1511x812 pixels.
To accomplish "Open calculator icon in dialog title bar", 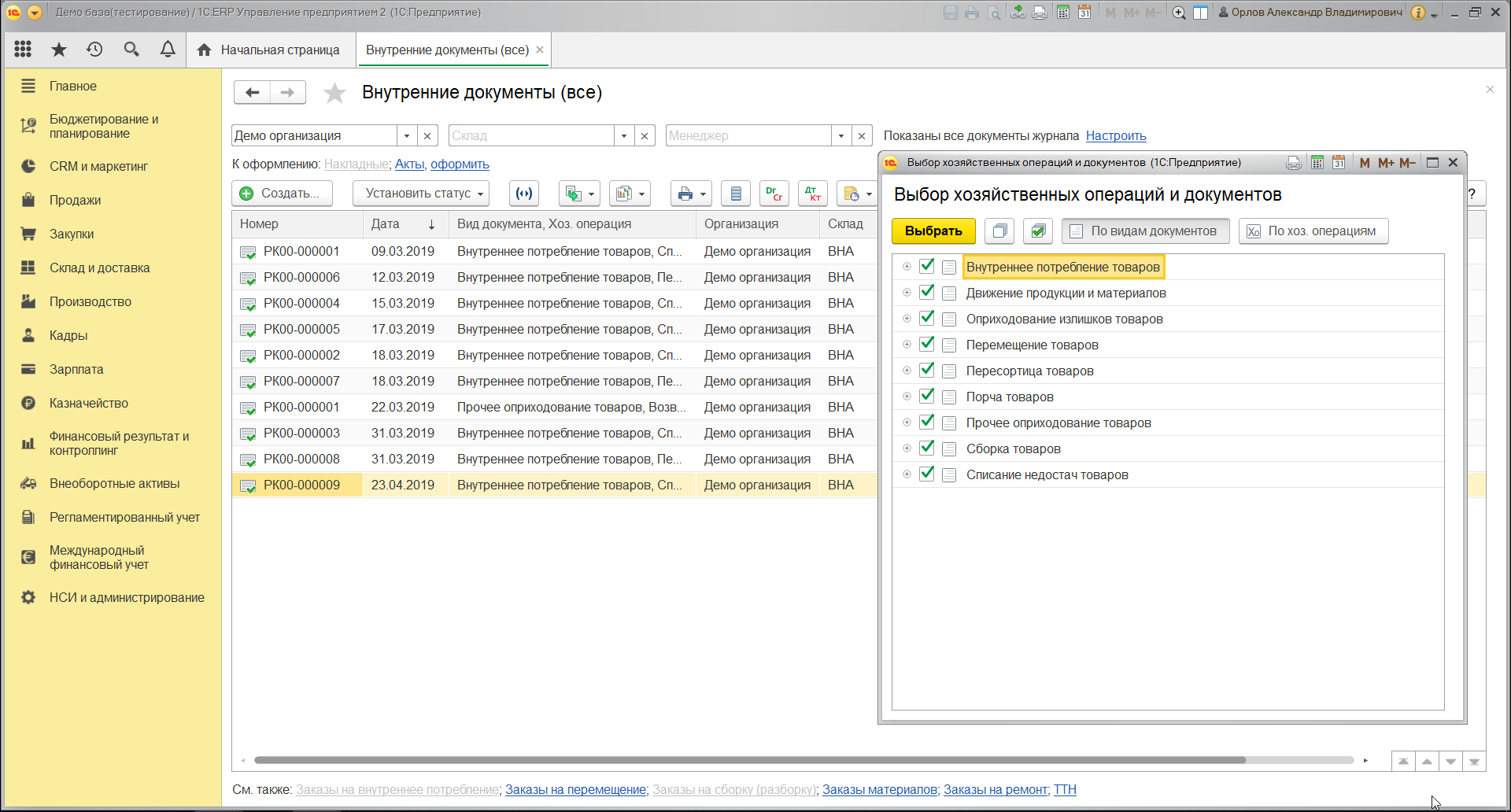I will click(x=1317, y=163).
